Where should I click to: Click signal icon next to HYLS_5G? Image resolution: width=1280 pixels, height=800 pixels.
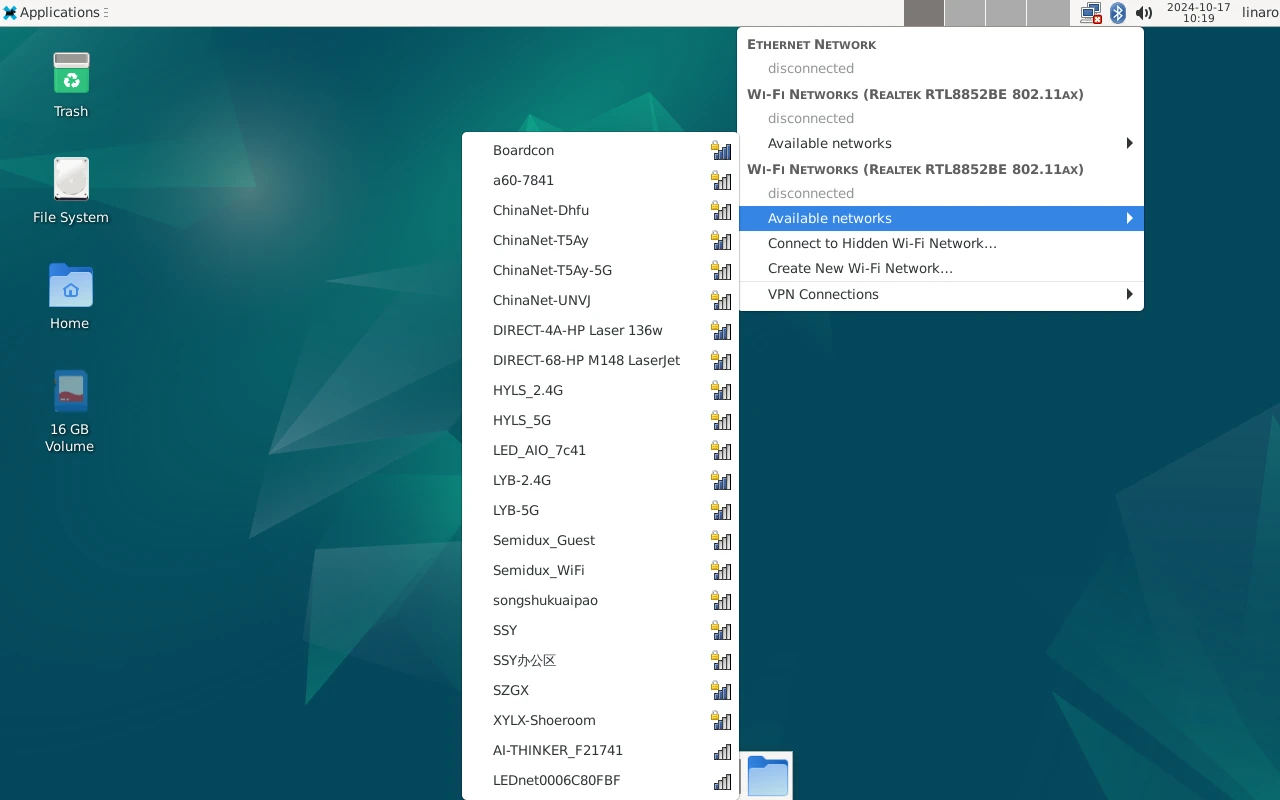721,420
